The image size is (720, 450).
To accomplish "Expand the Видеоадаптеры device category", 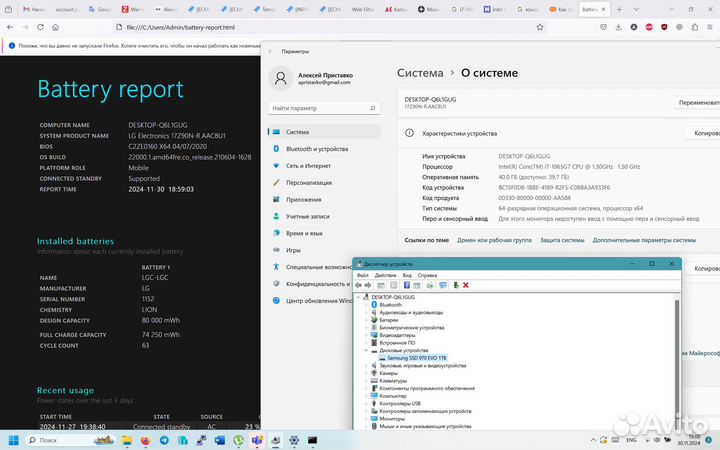I will point(366,335).
